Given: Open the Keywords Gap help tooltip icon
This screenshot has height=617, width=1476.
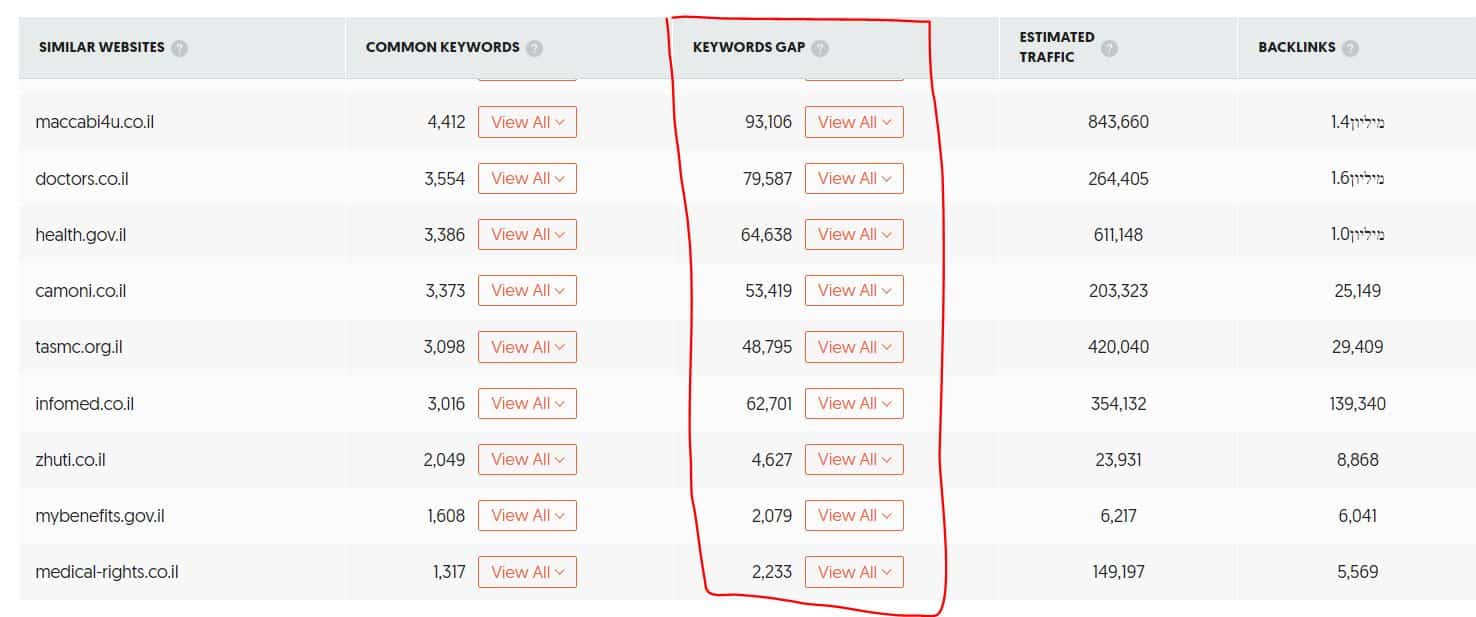Looking at the screenshot, I should click(820, 48).
